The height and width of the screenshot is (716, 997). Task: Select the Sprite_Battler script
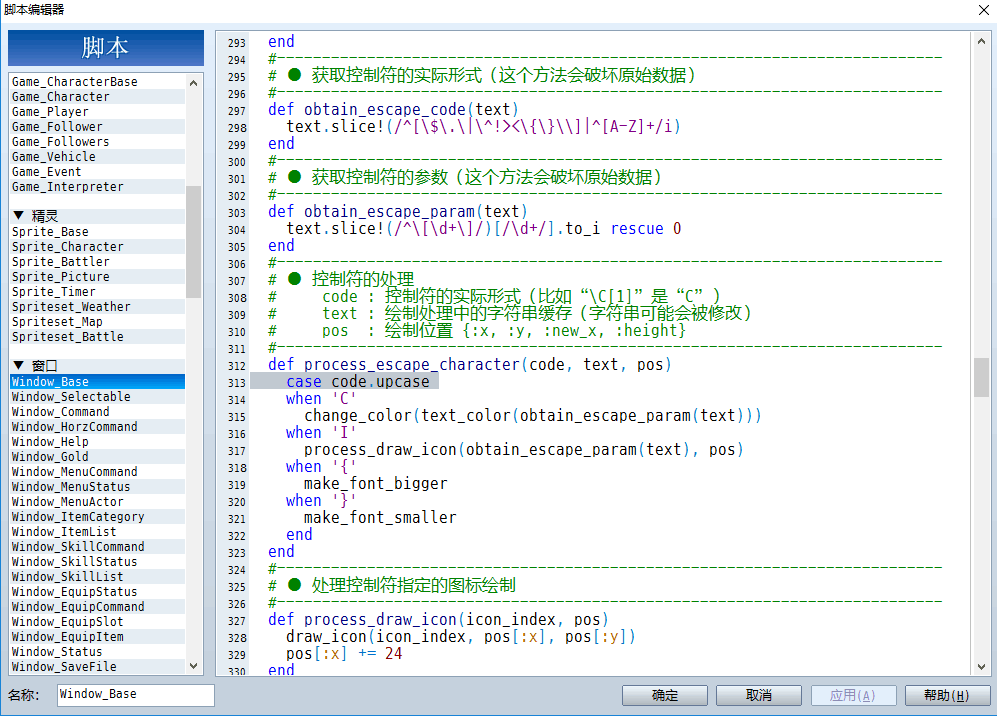click(x=98, y=262)
